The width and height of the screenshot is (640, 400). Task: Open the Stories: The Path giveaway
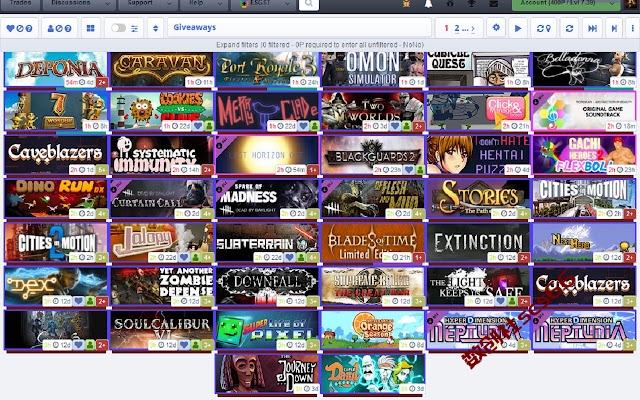point(478,199)
